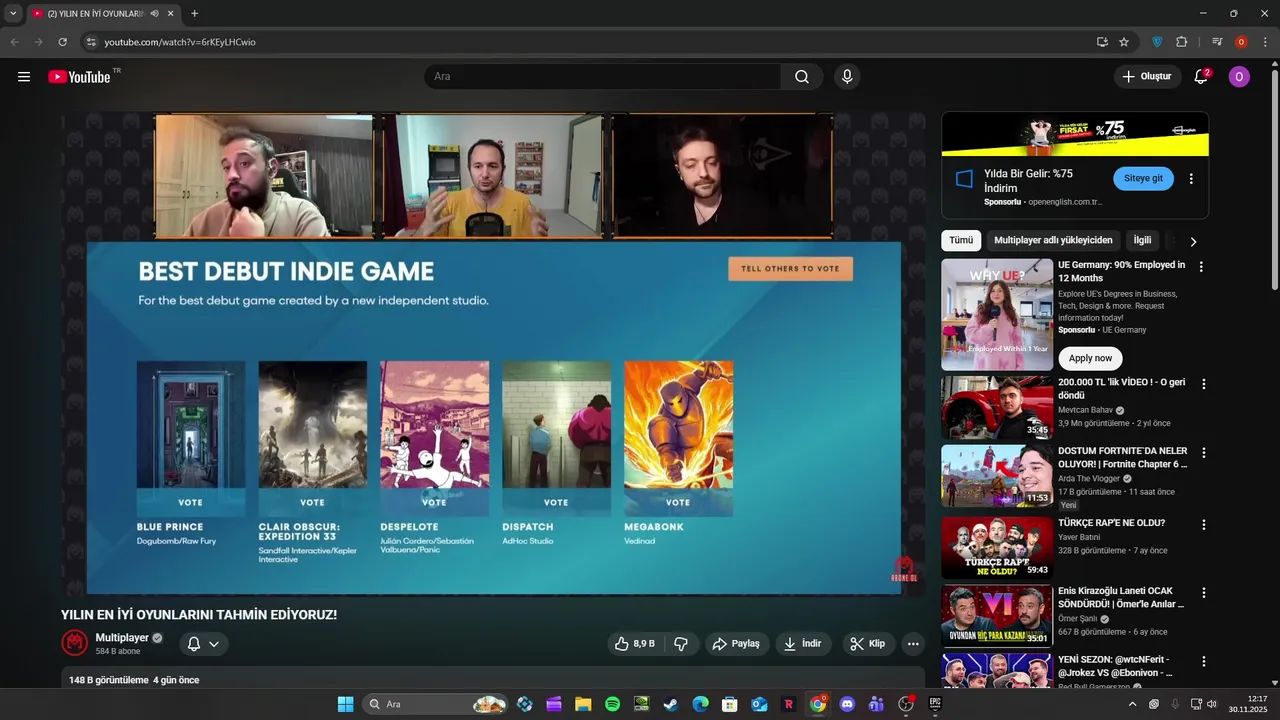This screenshot has width=1280, height=720.
Task: Open ad options next to Siteye git
Action: pyautogui.click(x=1191, y=179)
